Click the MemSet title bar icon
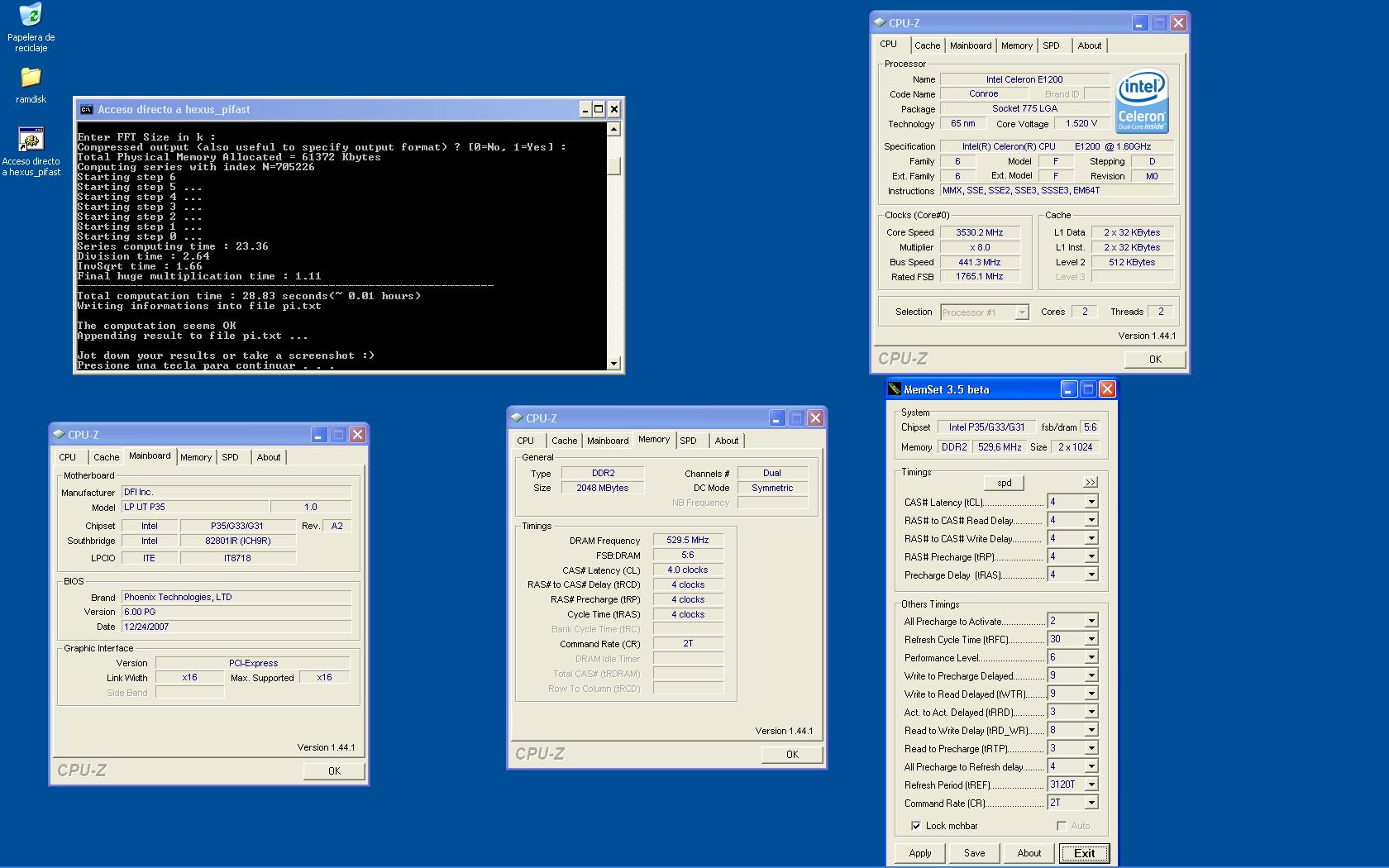This screenshot has height=868, width=1389. [x=894, y=389]
